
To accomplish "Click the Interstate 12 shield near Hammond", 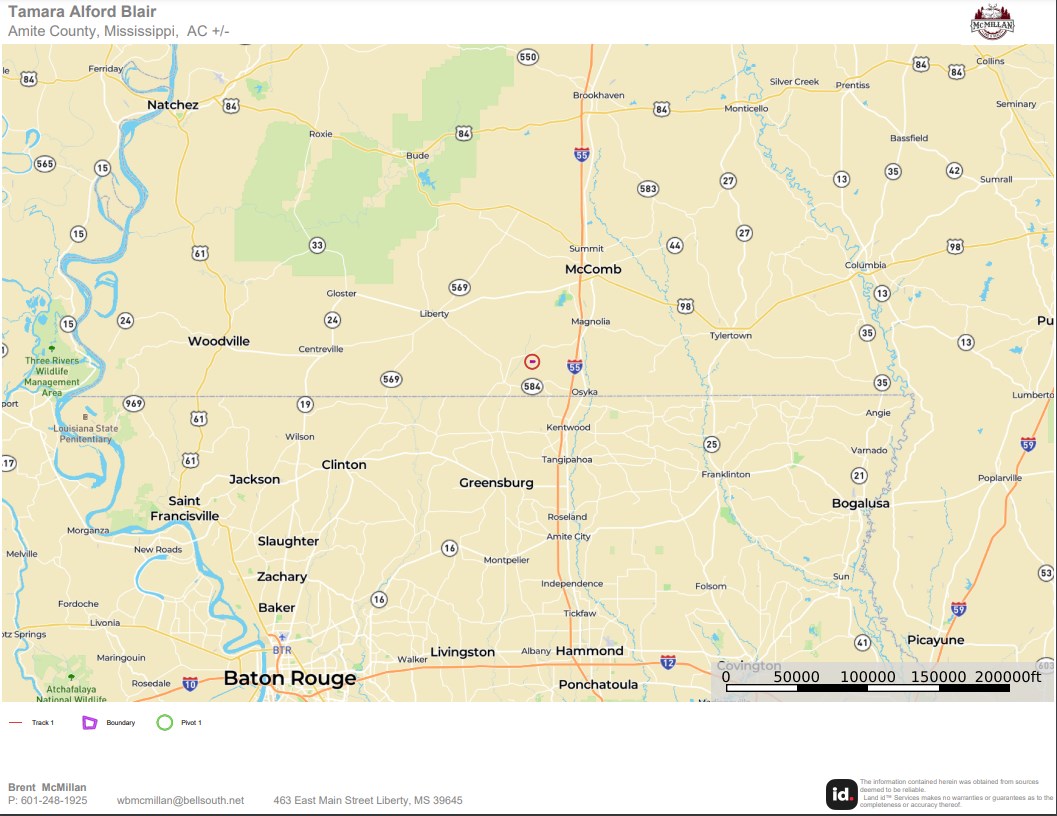I will click(668, 662).
